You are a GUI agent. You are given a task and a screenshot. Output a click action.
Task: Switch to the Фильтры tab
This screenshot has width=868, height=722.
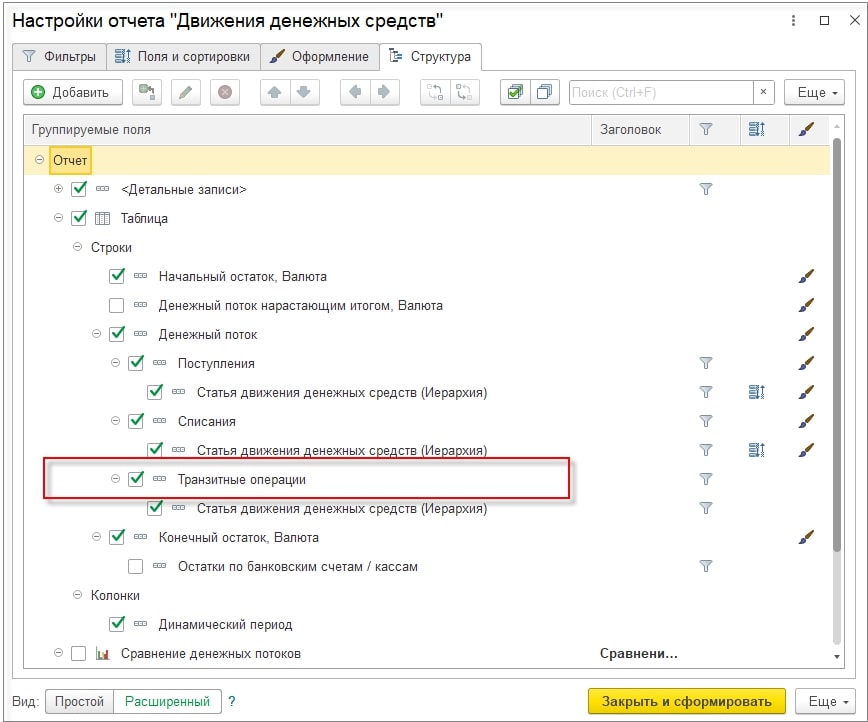pyautogui.click(x=59, y=56)
